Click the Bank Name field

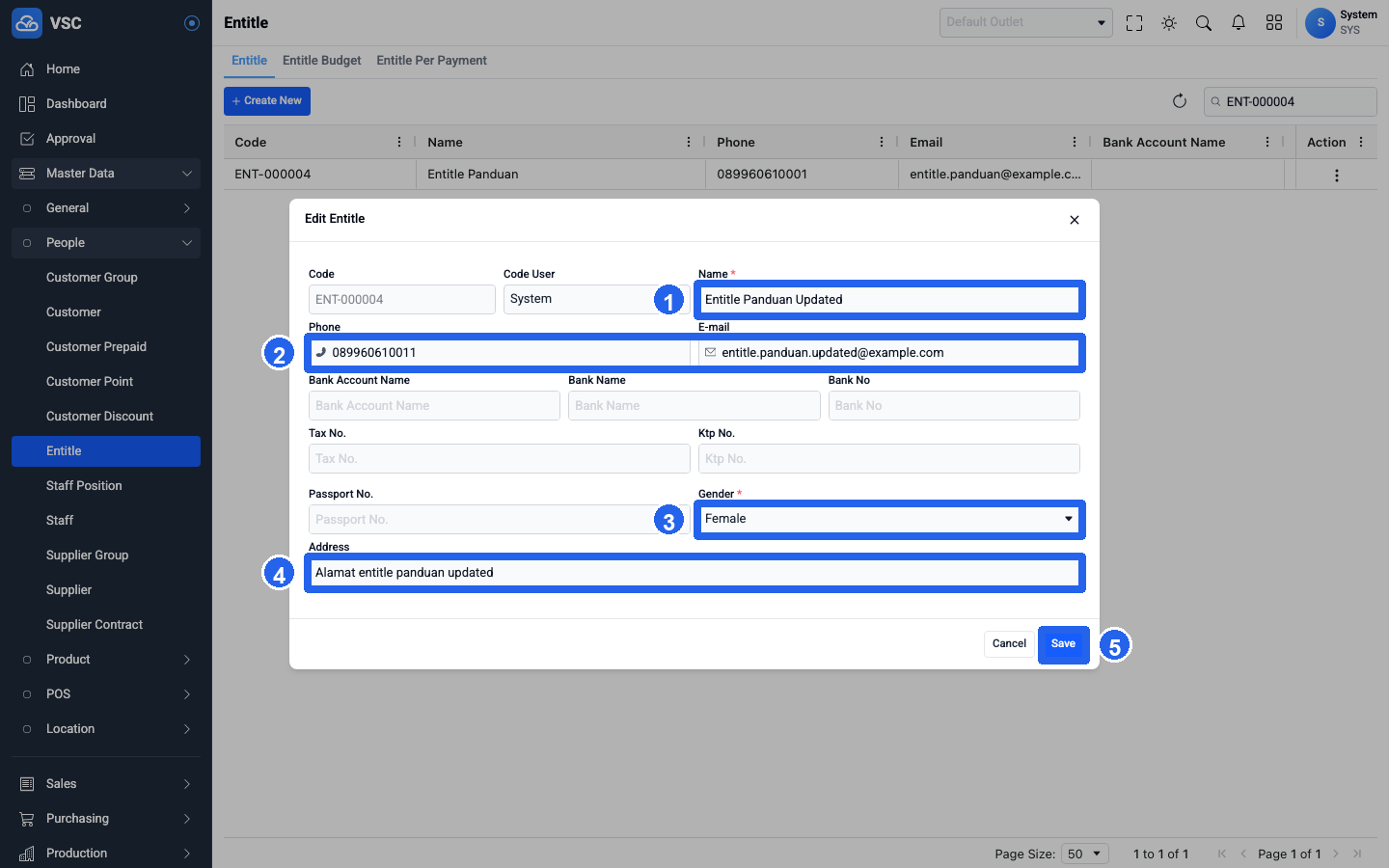coord(694,406)
